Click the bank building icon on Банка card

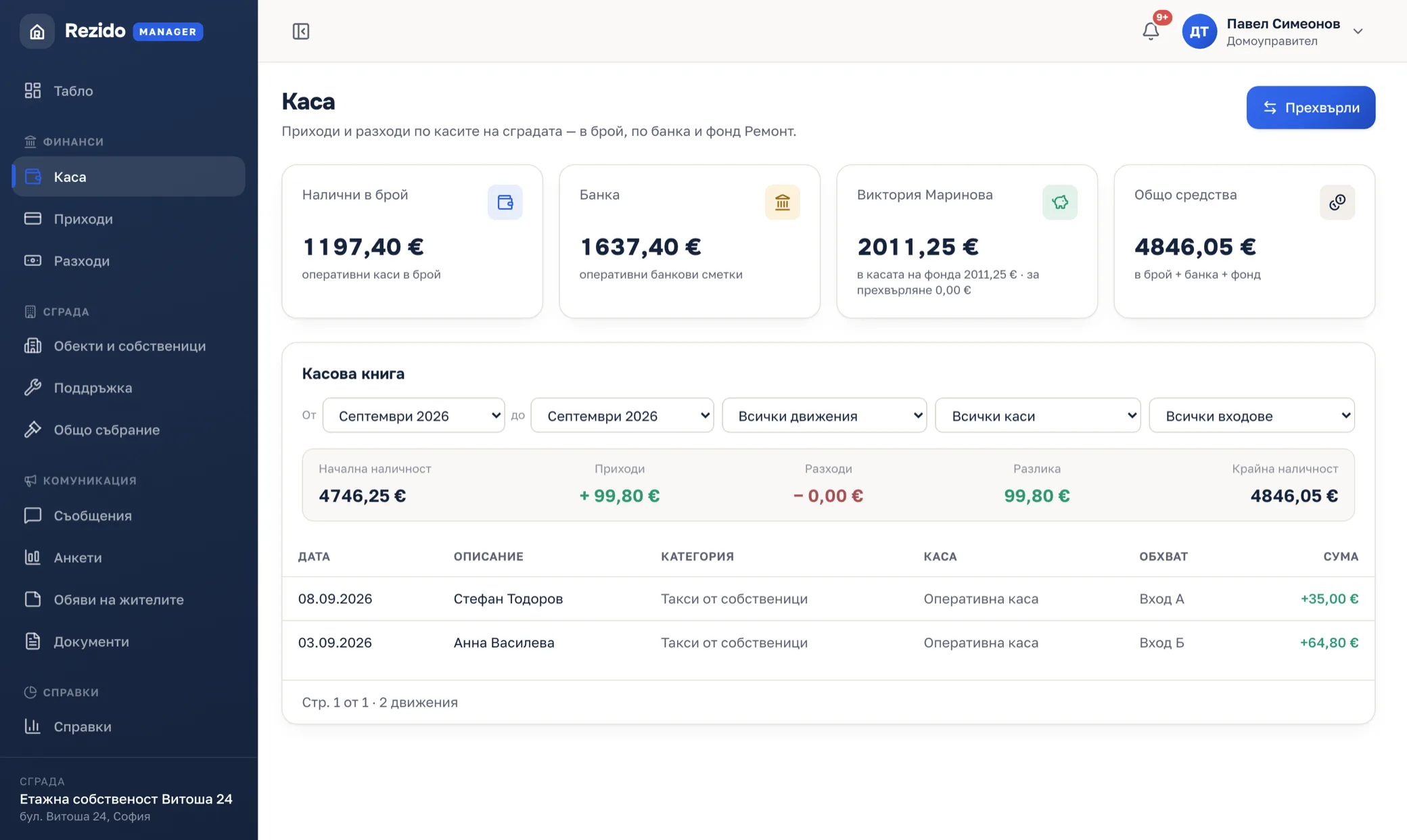(782, 202)
